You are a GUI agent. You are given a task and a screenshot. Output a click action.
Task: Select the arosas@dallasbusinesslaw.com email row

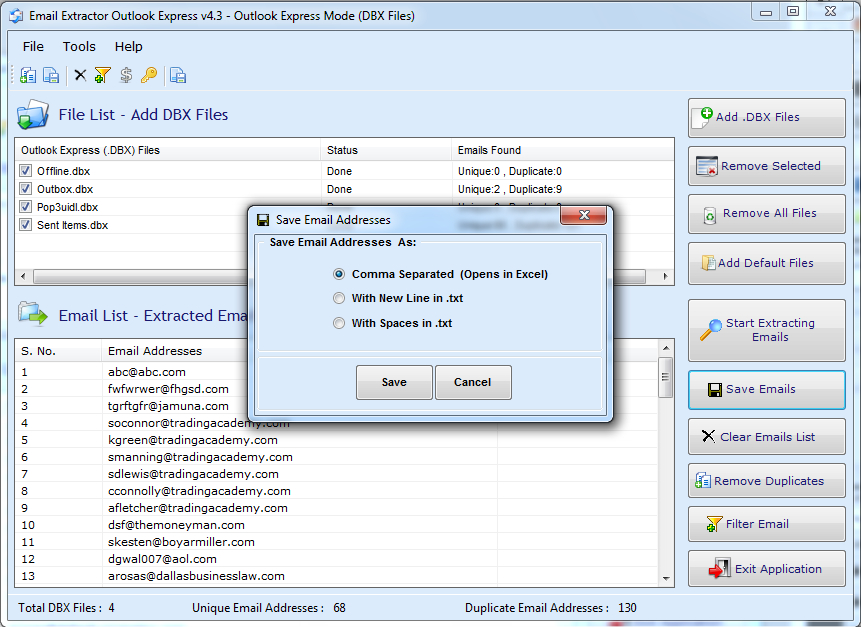(x=337, y=576)
